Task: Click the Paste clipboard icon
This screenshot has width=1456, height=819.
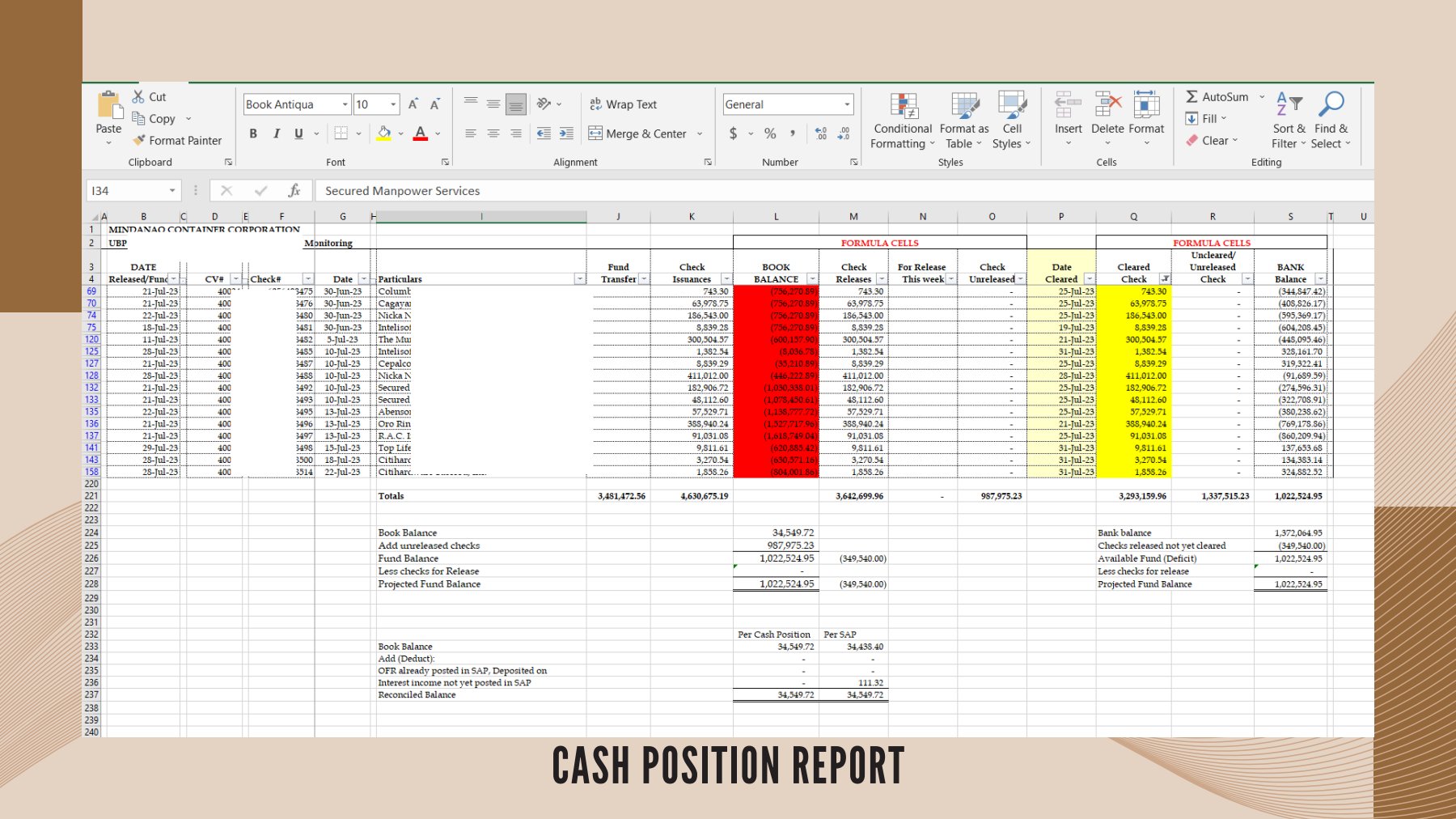Action: coord(108,106)
